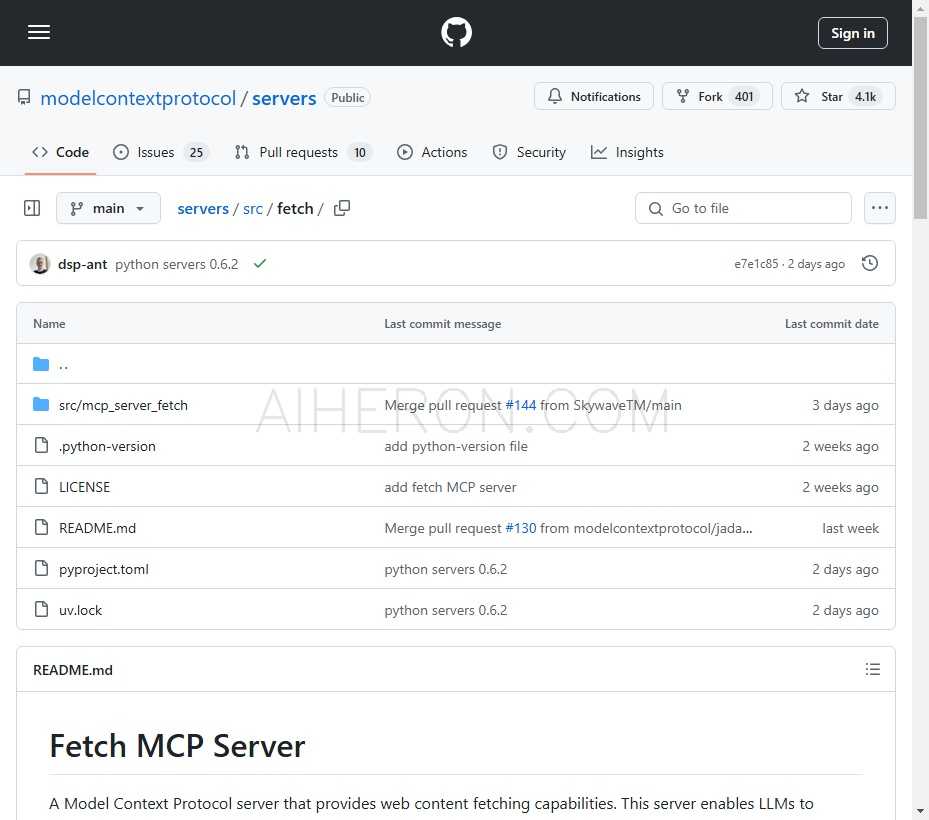Screen dimensions: 929x820
Task: Click the Issues count badge 25
Action: click(x=196, y=153)
